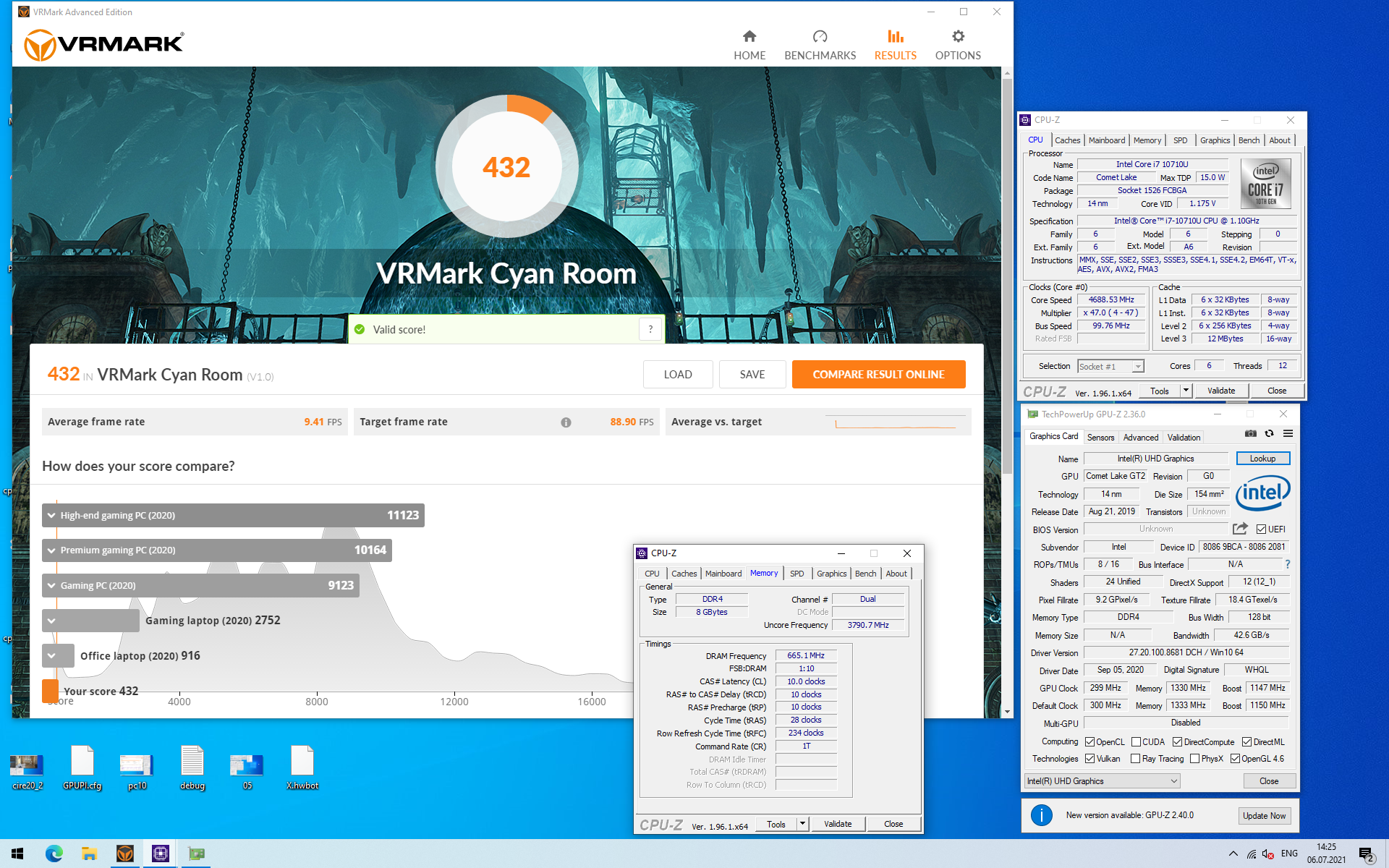1389x868 pixels.
Task: Expand Gaming laptop (2020) row
Action: tap(51, 621)
